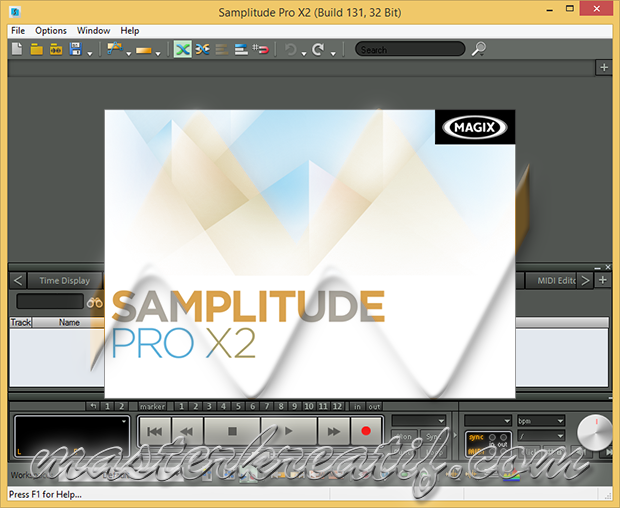Open the redo history dropdown arrow
The width and height of the screenshot is (620, 508).
(333, 54)
